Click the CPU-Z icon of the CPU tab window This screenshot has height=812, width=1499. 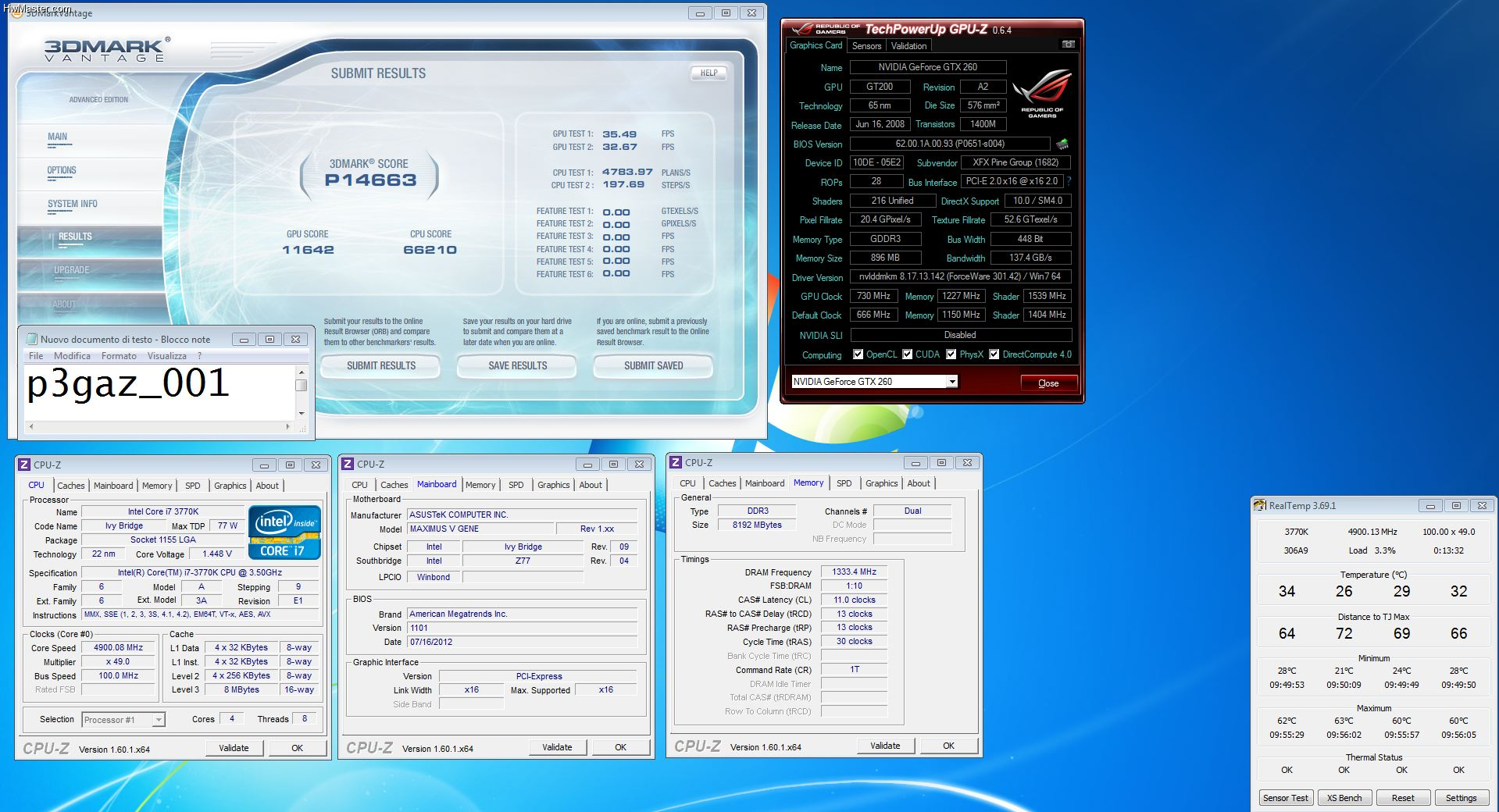pyautogui.click(x=24, y=465)
